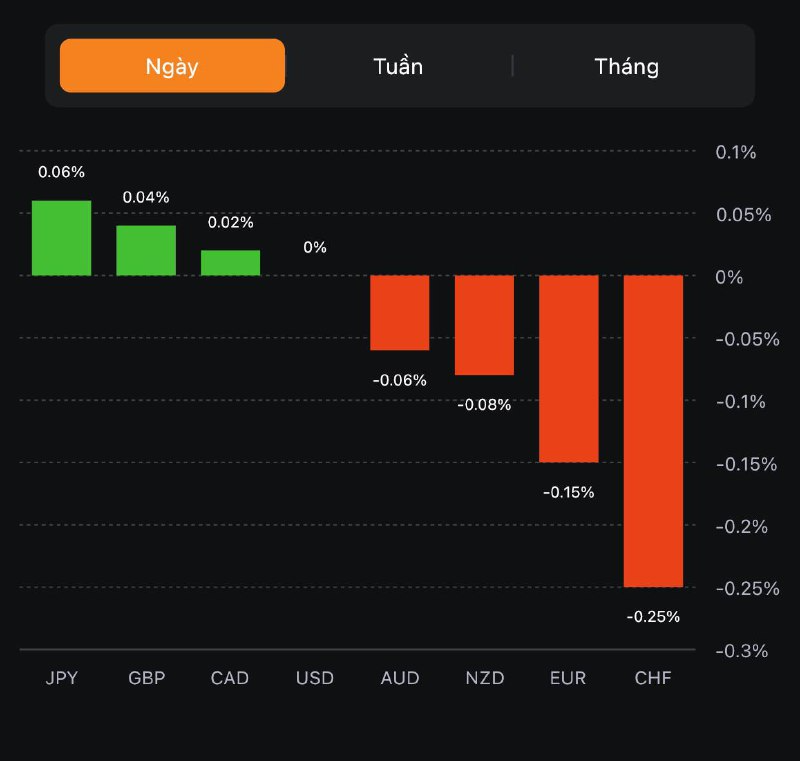Click the red CHF bar
This screenshot has height=761, width=800.
click(x=653, y=431)
